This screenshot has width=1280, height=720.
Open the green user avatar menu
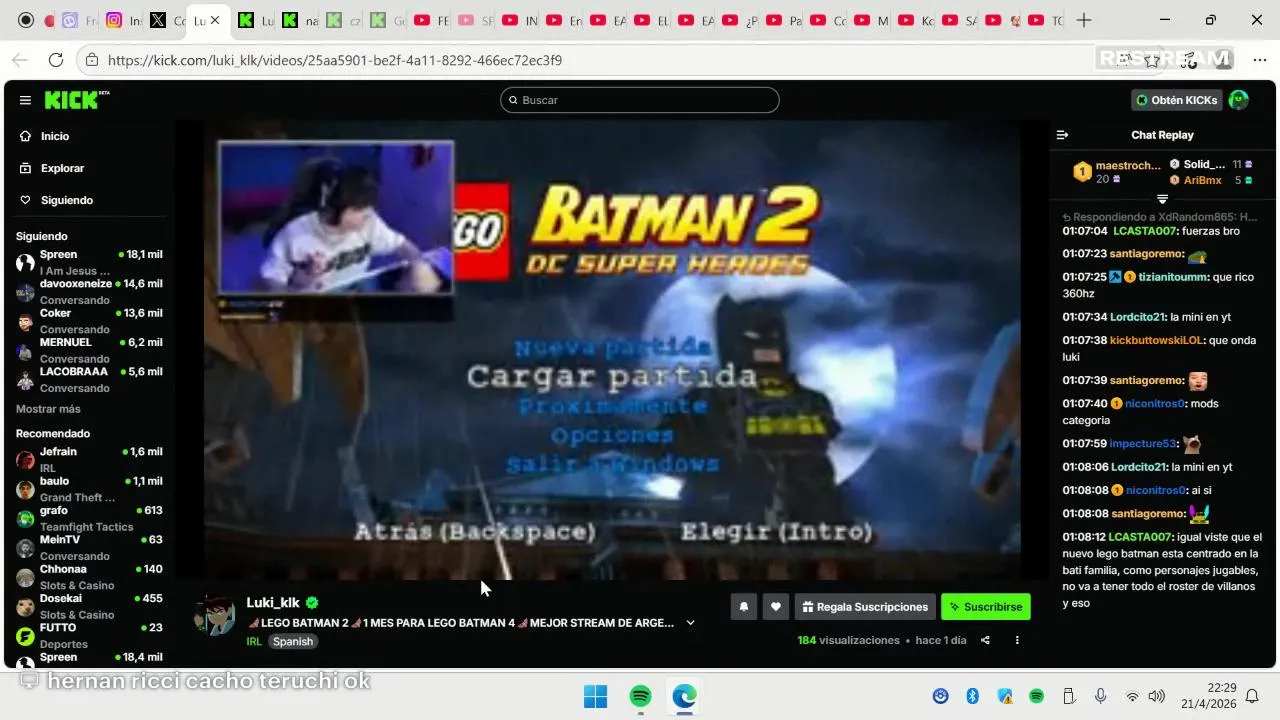click(x=1239, y=100)
